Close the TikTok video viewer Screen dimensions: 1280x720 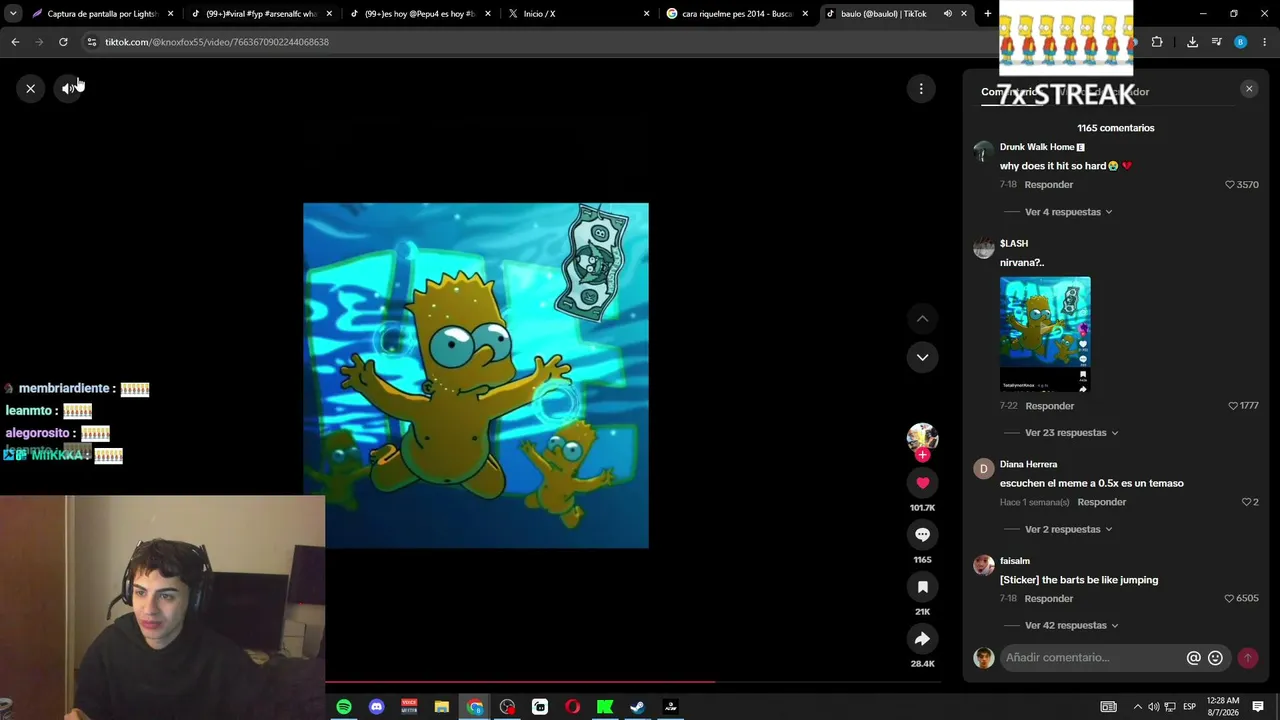coord(31,89)
